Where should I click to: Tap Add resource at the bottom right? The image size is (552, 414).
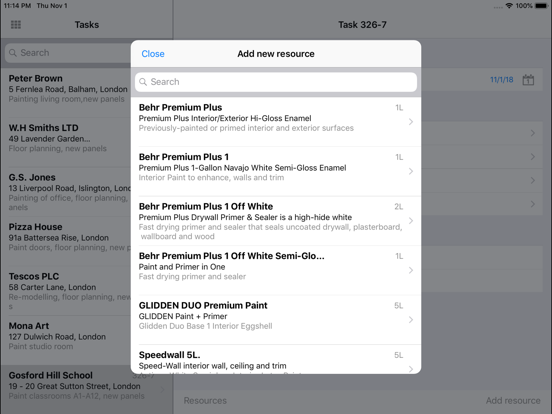(513, 400)
